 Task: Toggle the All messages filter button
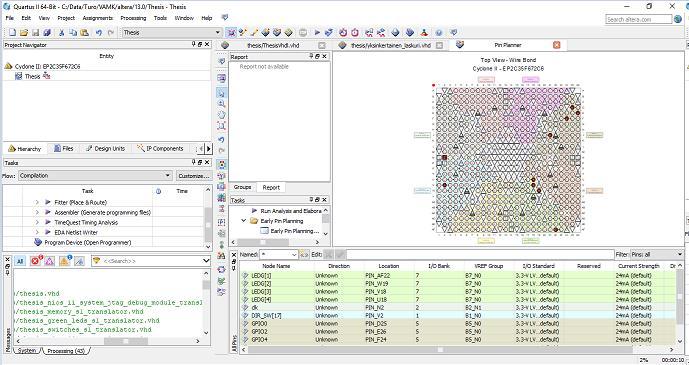coord(20,261)
